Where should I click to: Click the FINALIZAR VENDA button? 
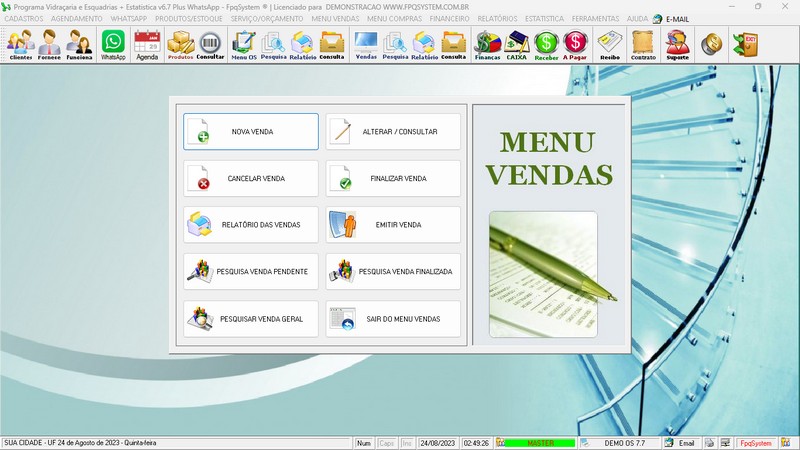393,179
